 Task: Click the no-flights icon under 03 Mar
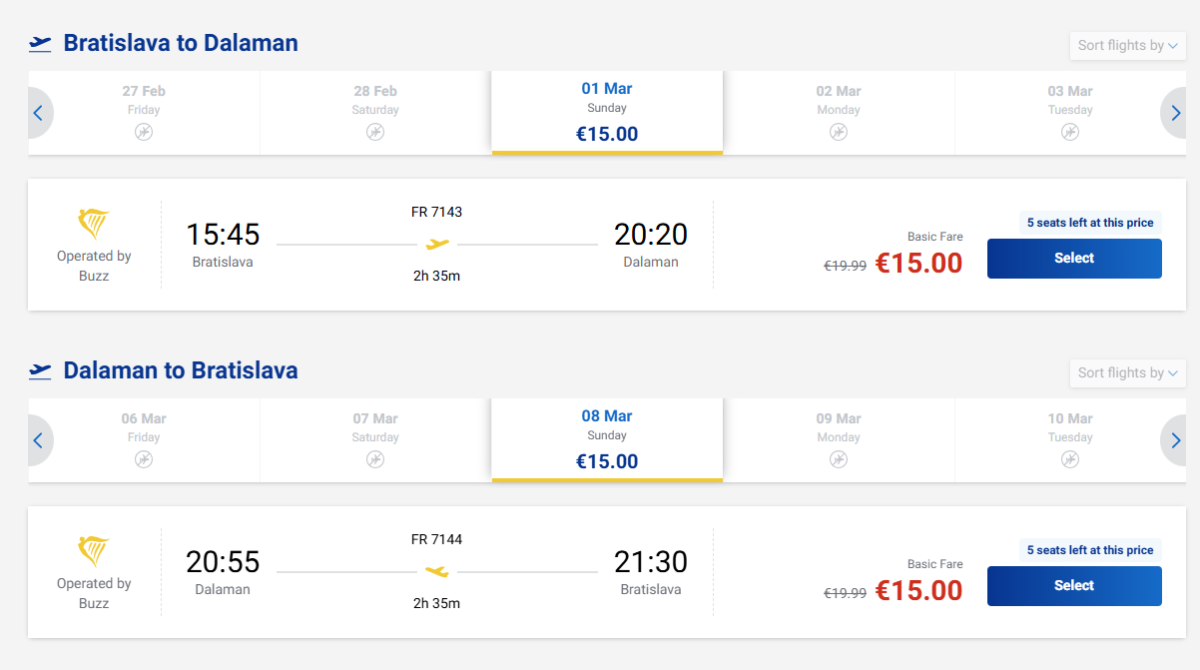point(1070,132)
